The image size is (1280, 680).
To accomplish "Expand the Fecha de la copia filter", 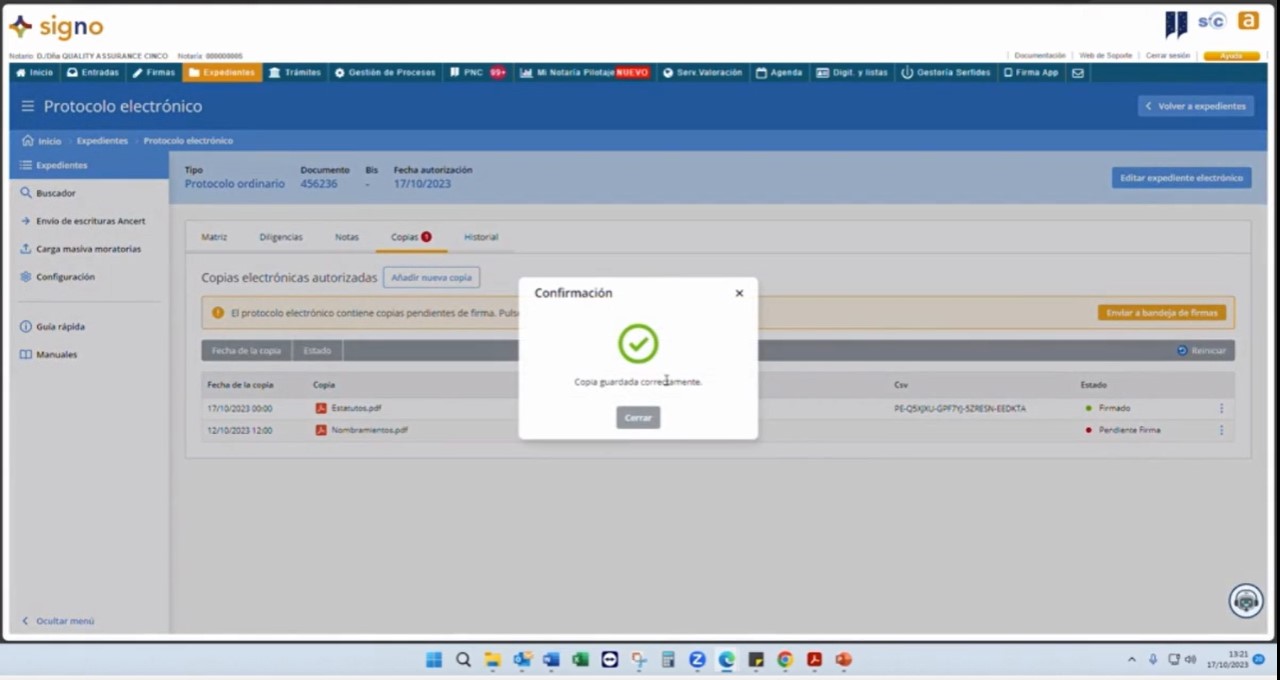I will pos(246,351).
